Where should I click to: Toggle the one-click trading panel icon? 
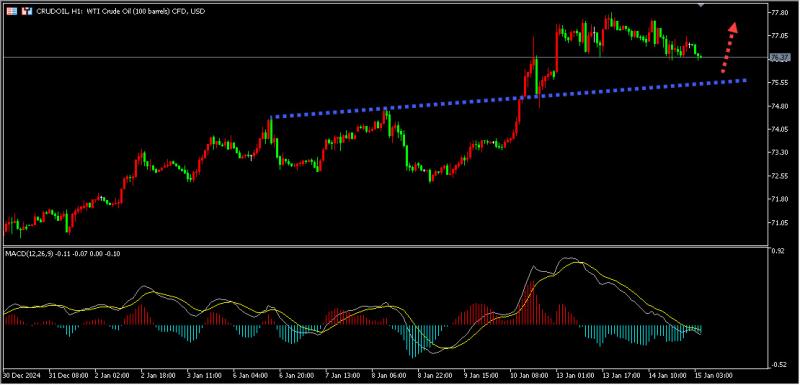coord(28,11)
